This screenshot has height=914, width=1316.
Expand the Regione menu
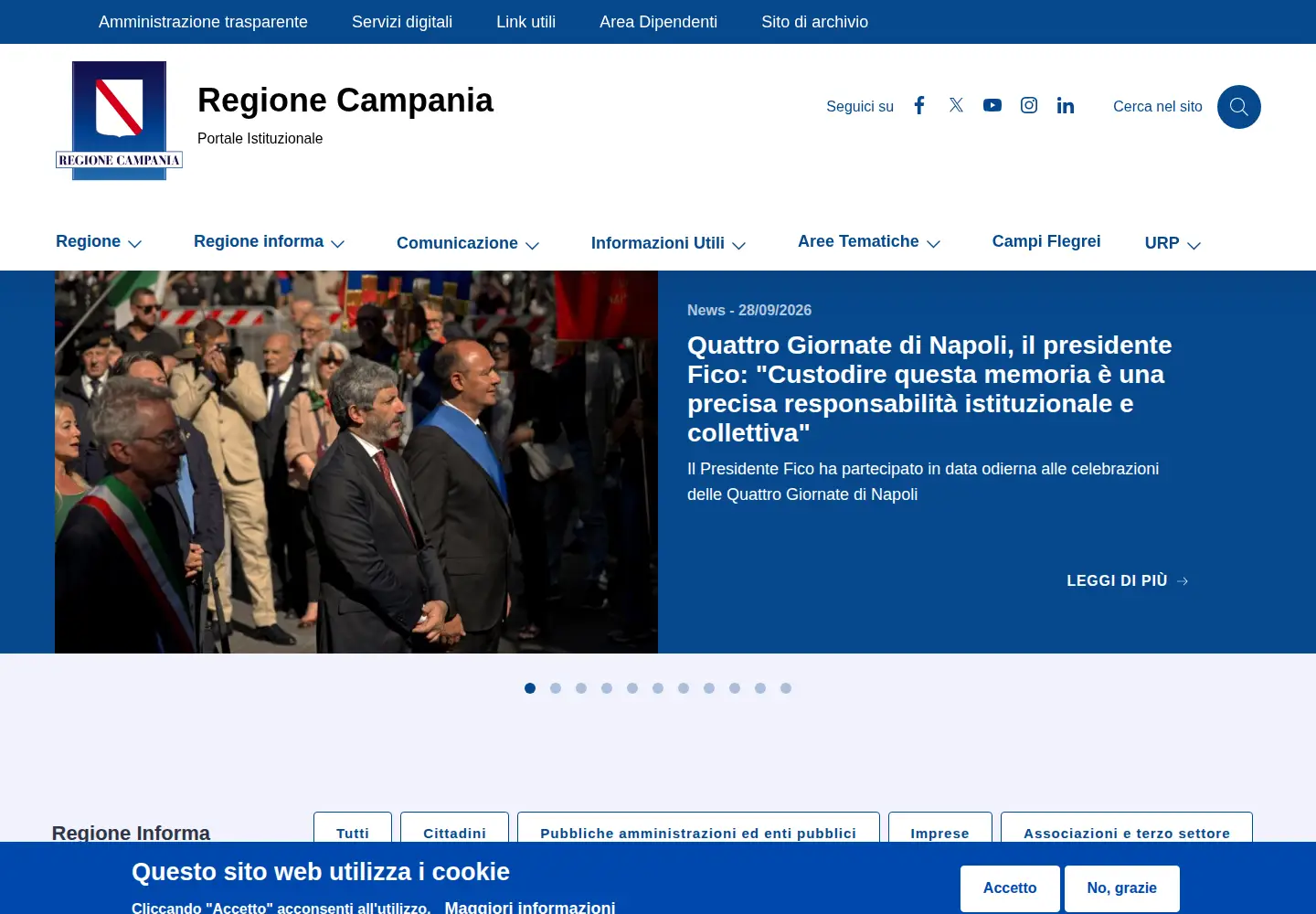[99, 242]
